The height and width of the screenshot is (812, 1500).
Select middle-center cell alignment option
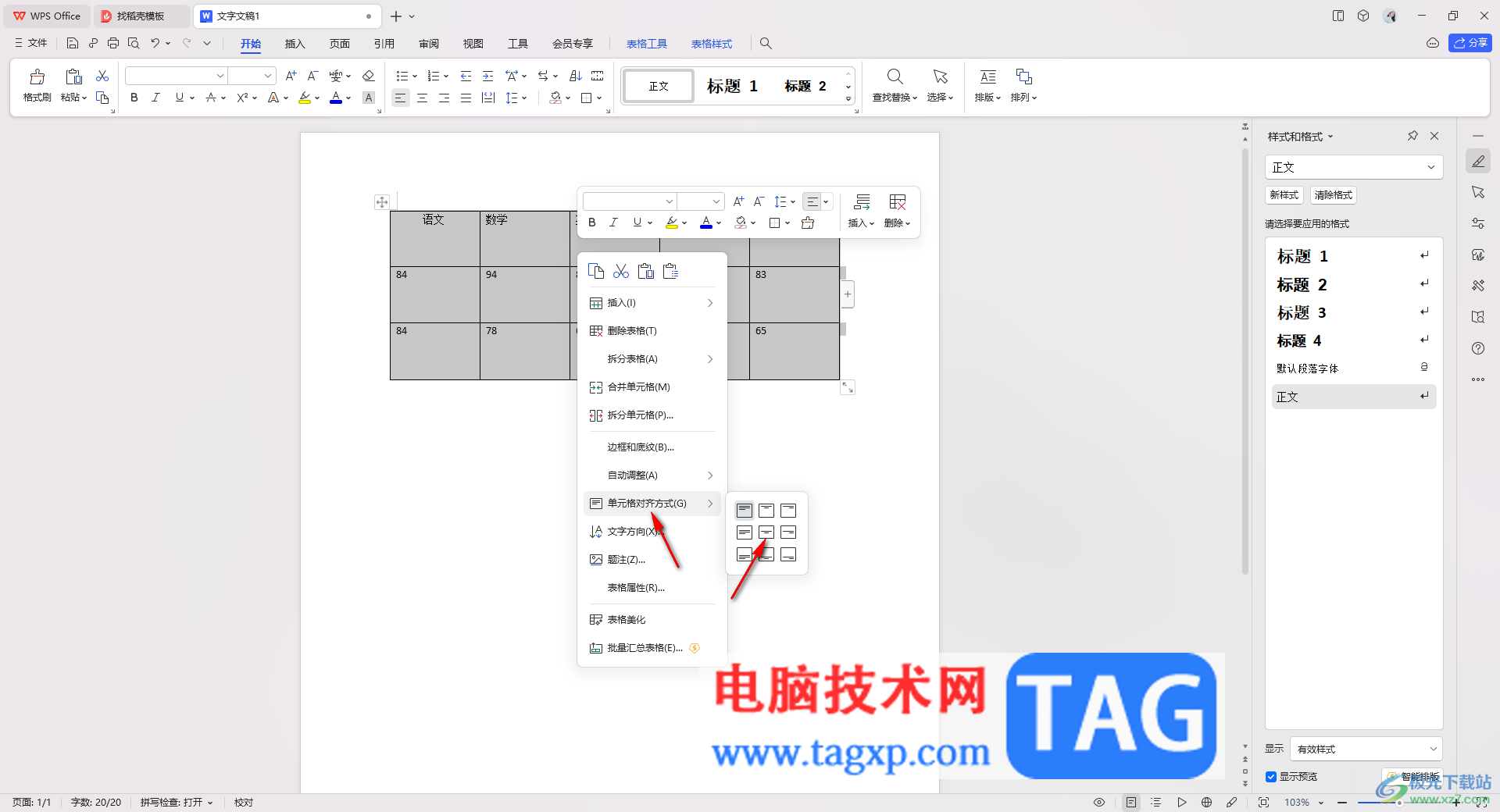coord(766,532)
